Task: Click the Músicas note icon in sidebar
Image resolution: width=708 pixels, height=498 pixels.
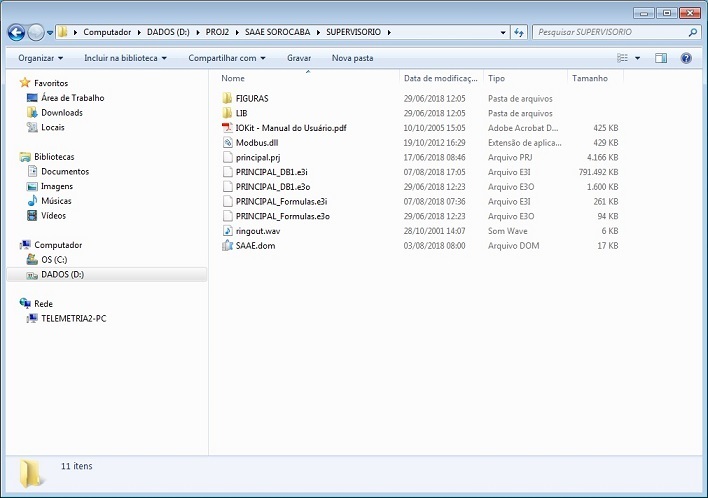Action: 32,201
